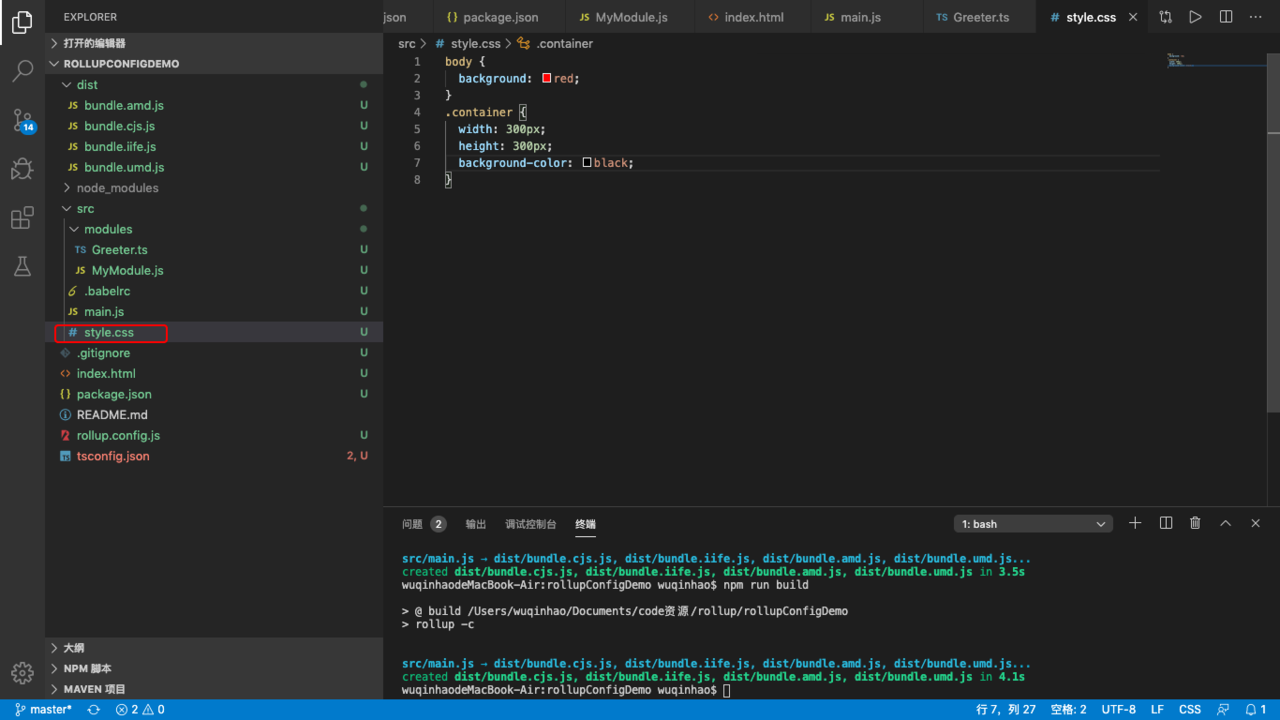Switch to MyModule.js editor tab

(630, 17)
